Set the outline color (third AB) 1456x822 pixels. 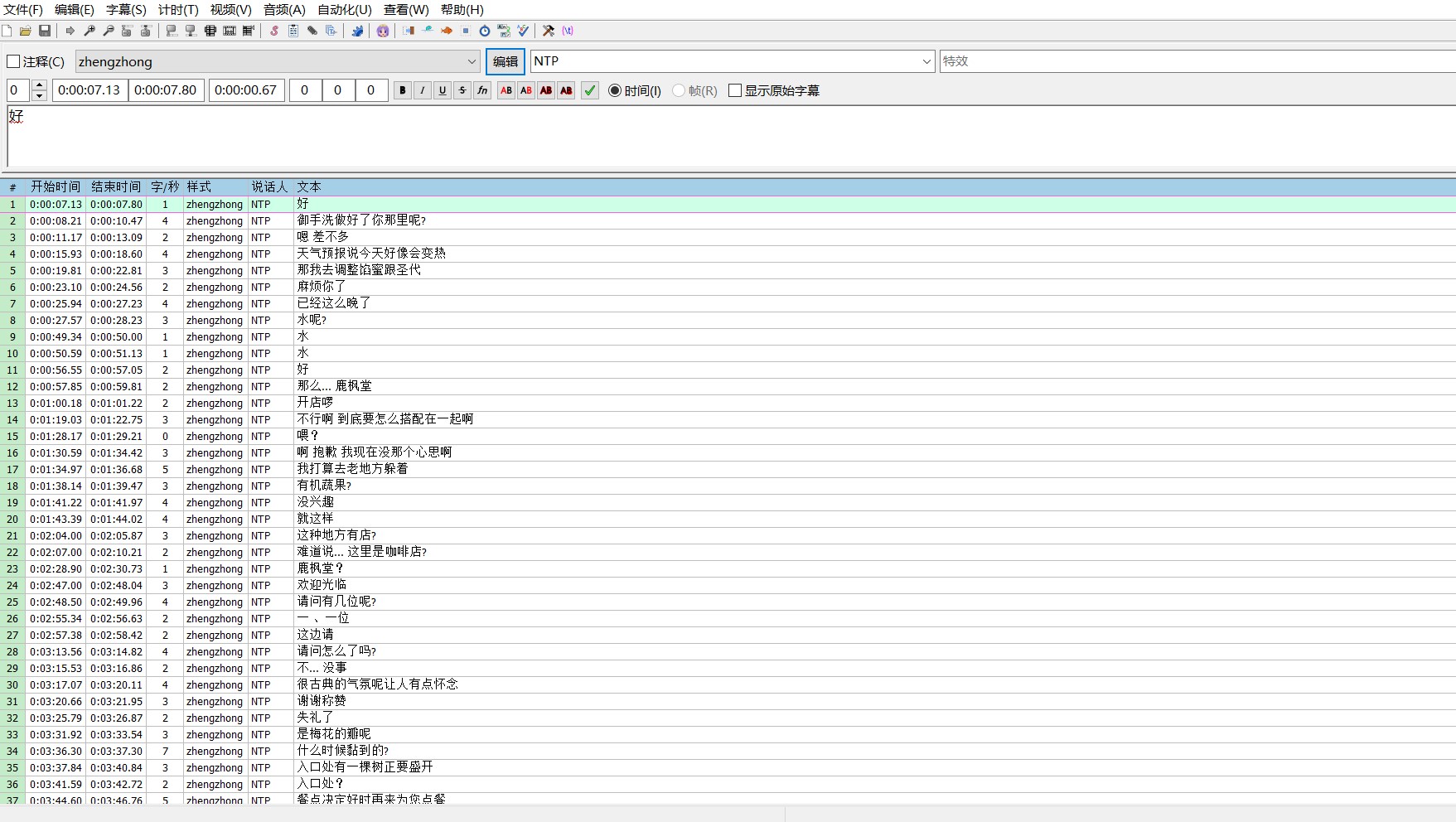coord(546,90)
